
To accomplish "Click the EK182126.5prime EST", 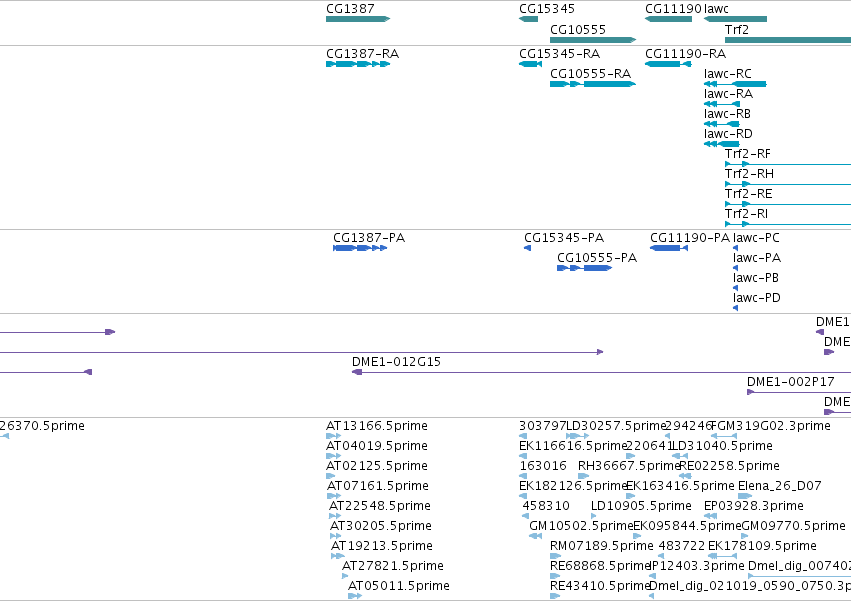I will pos(523,496).
